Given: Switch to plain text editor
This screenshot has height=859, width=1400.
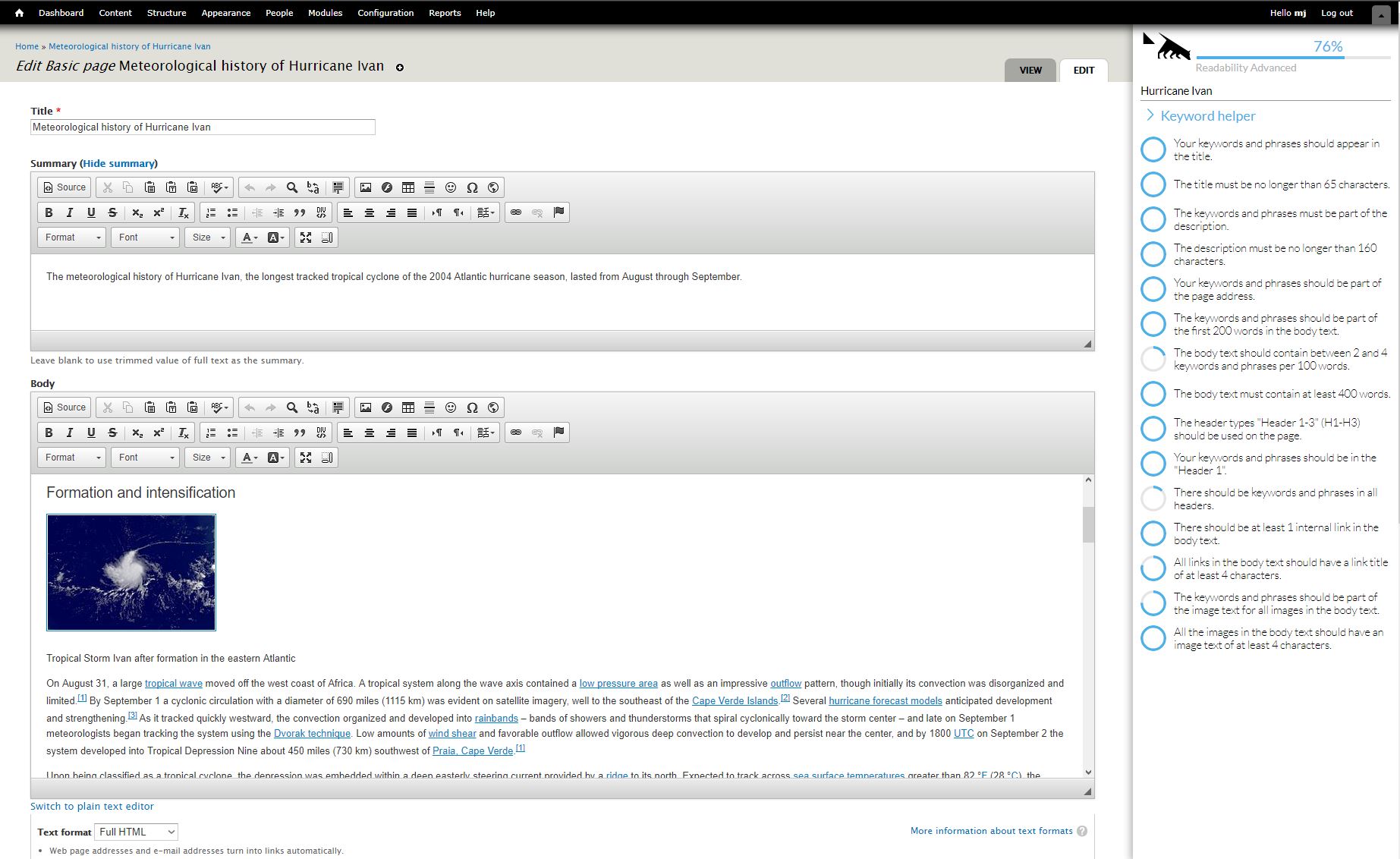Looking at the screenshot, I should click(x=92, y=806).
